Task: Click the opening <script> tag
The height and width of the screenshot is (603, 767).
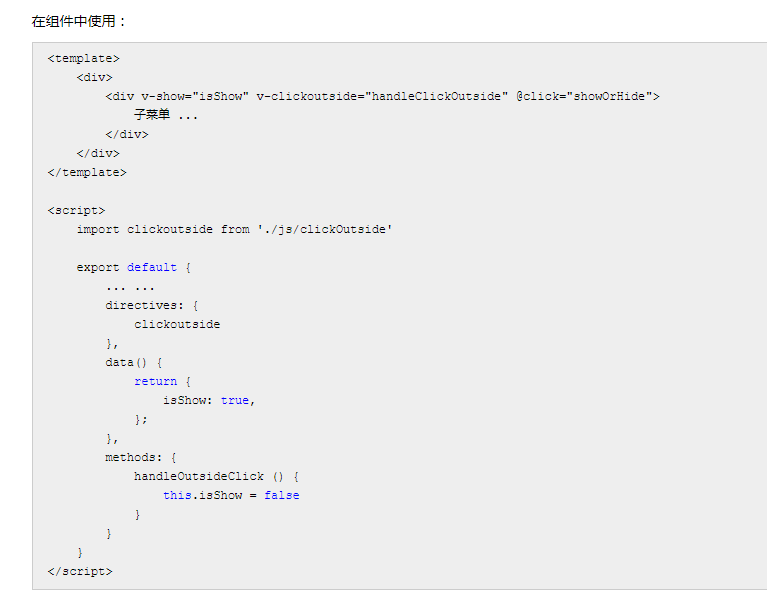Action: click(x=76, y=210)
